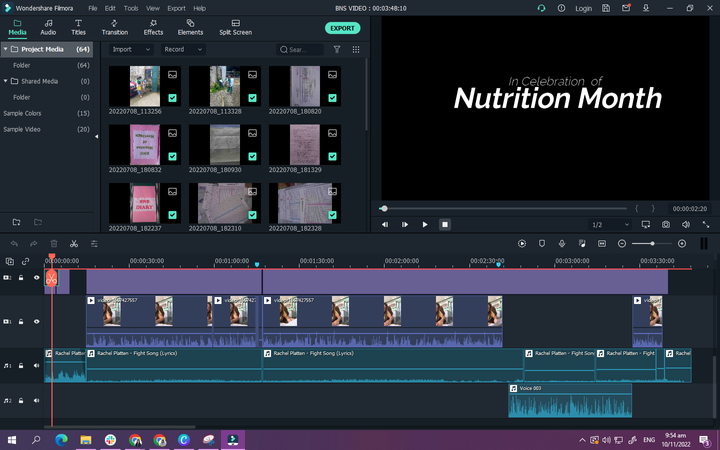Click the fullscreen preview icon
This screenshot has height=450, width=720.
706,225
